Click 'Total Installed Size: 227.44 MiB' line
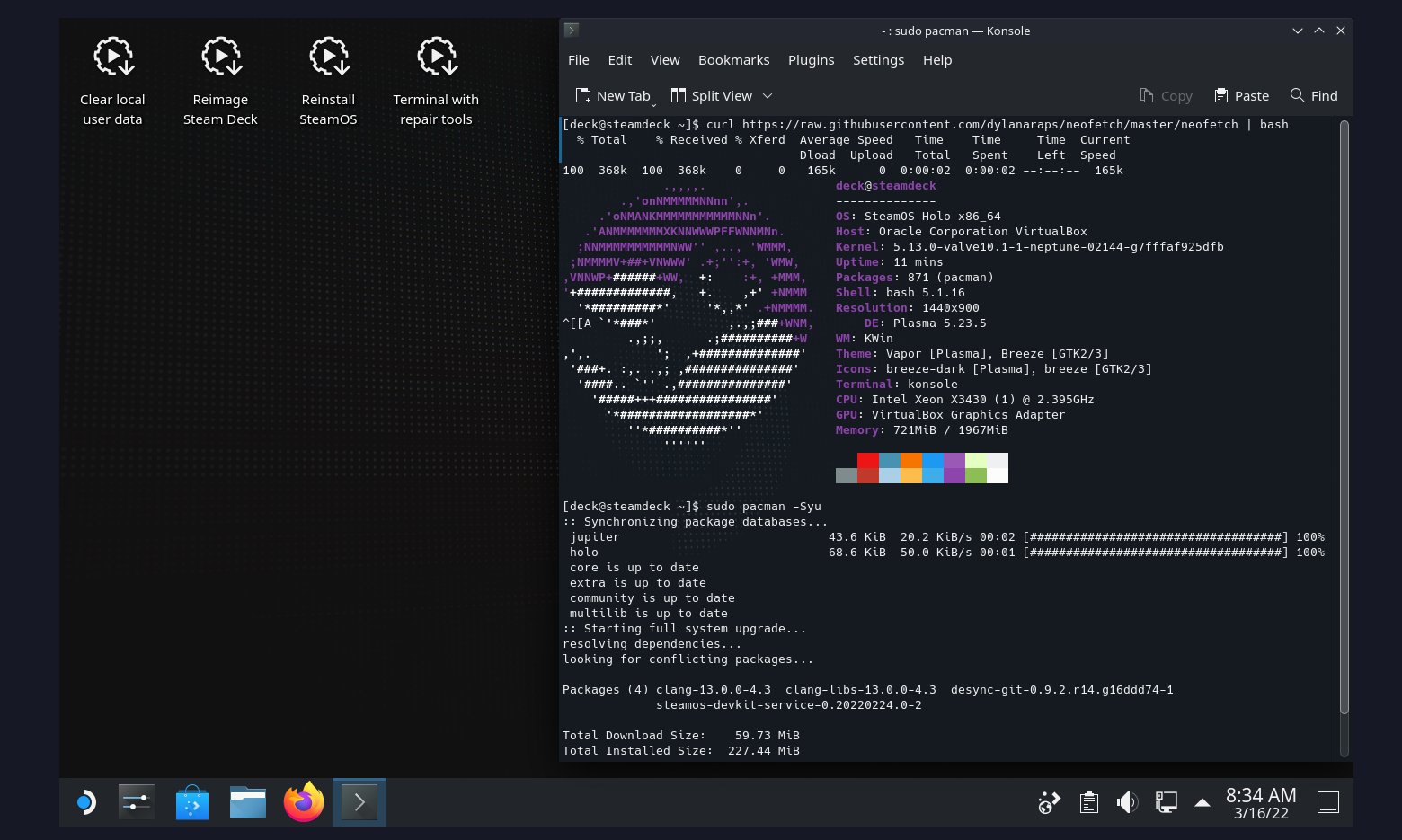 [x=681, y=751]
